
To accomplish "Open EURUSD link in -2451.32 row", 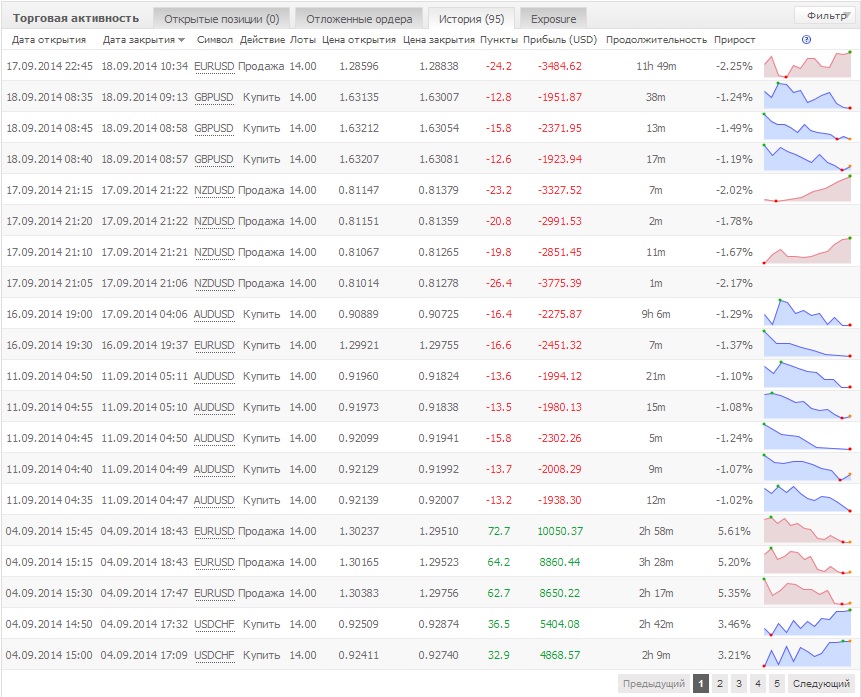I will pyautogui.click(x=214, y=345).
